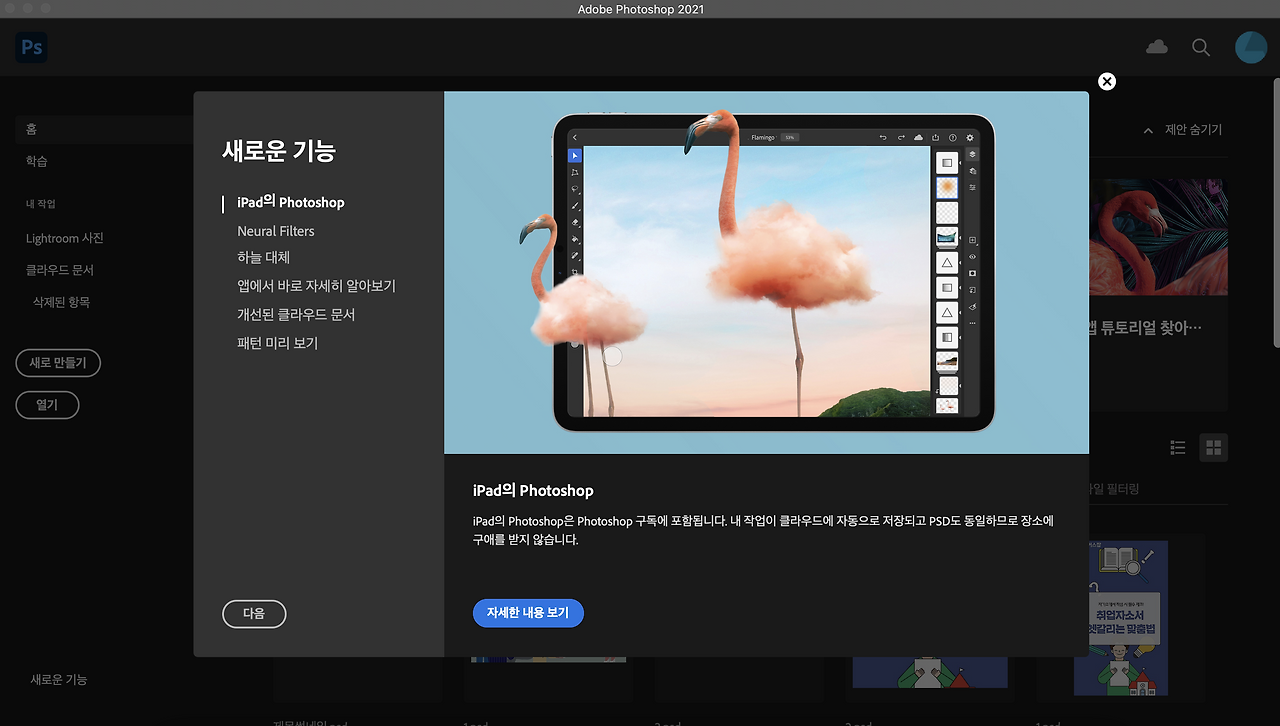Select 패턴 미리 보기 in the feature list

278,342
